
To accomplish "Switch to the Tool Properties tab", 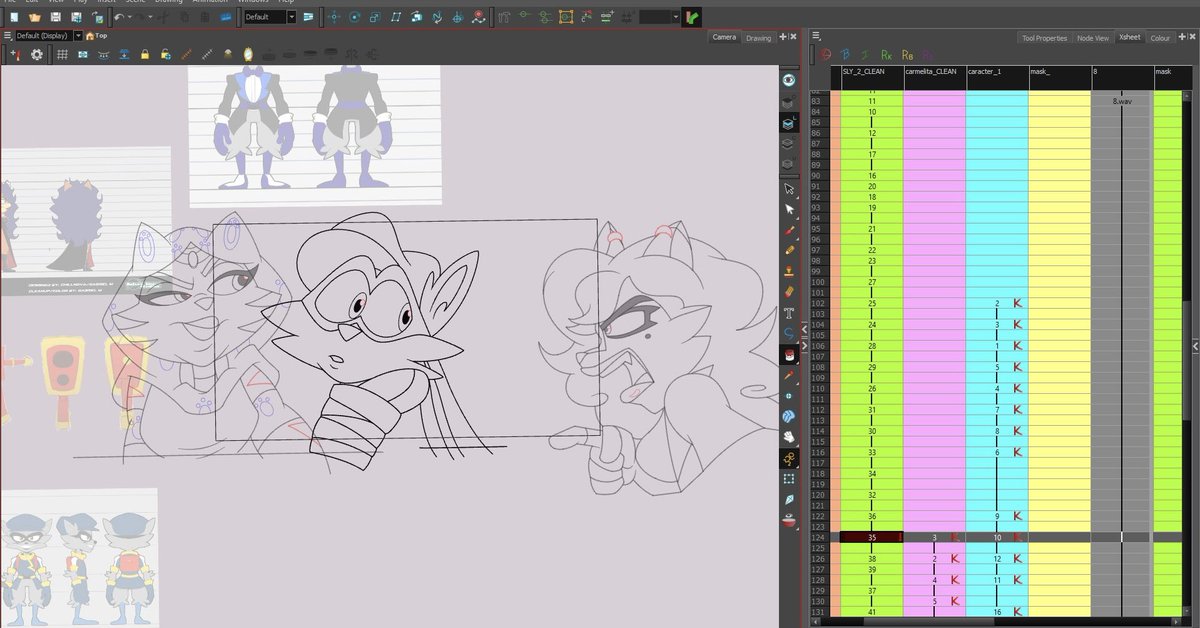I will tap(1044, 38).
